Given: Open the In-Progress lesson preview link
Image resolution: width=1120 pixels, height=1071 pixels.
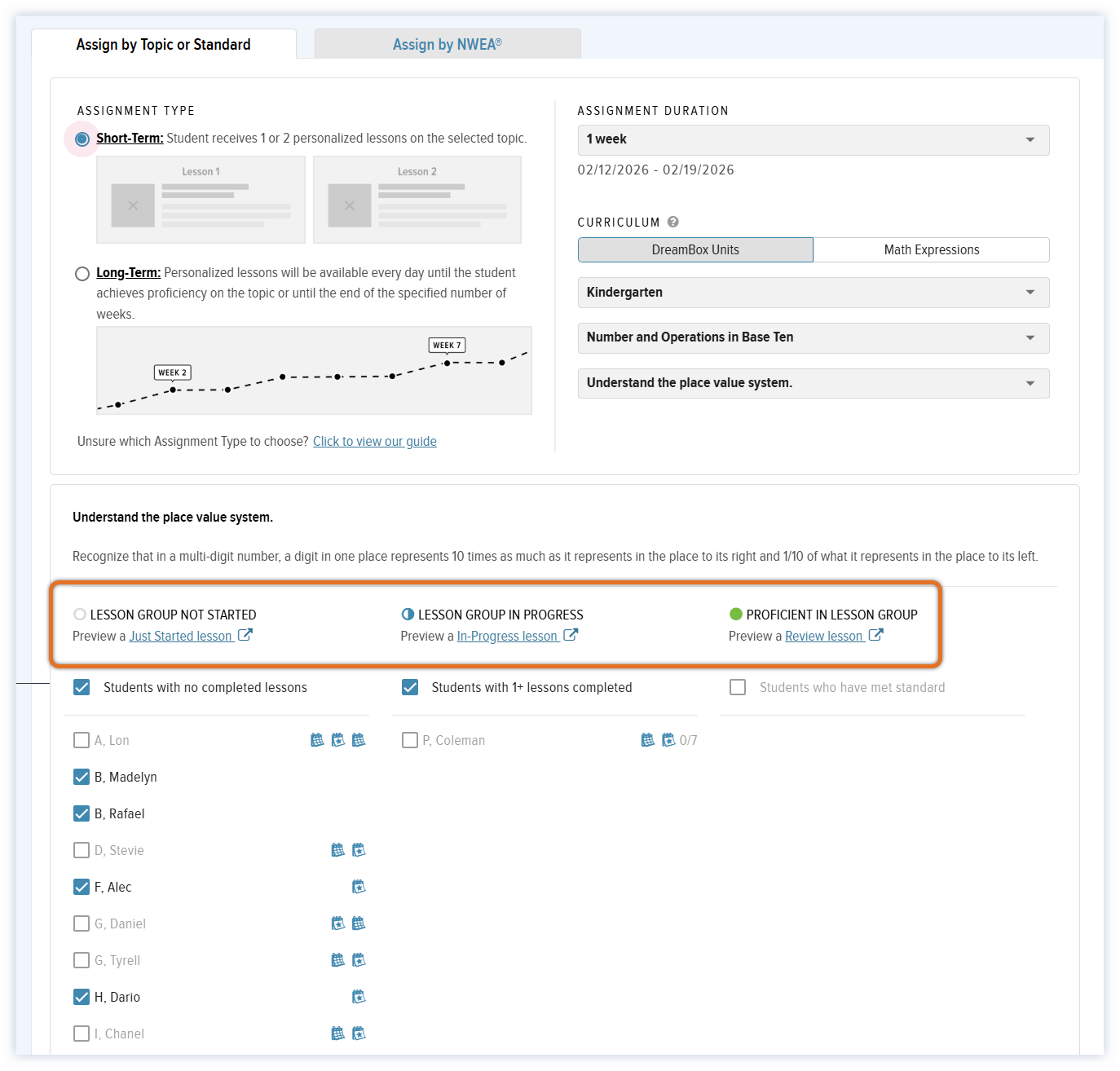Looking at the screenshot, I should point(507,637).
